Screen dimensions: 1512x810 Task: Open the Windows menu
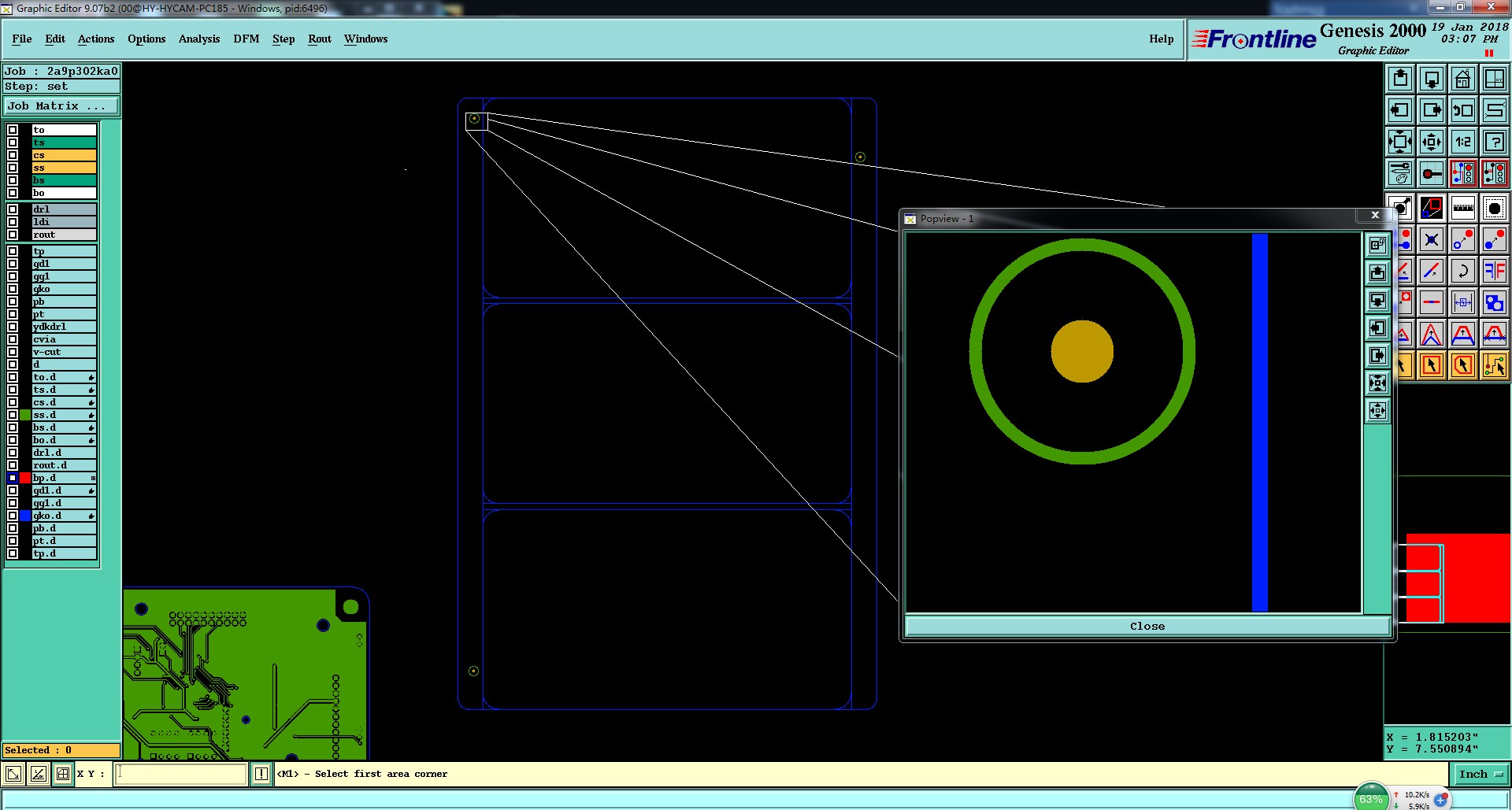point(366,39)
